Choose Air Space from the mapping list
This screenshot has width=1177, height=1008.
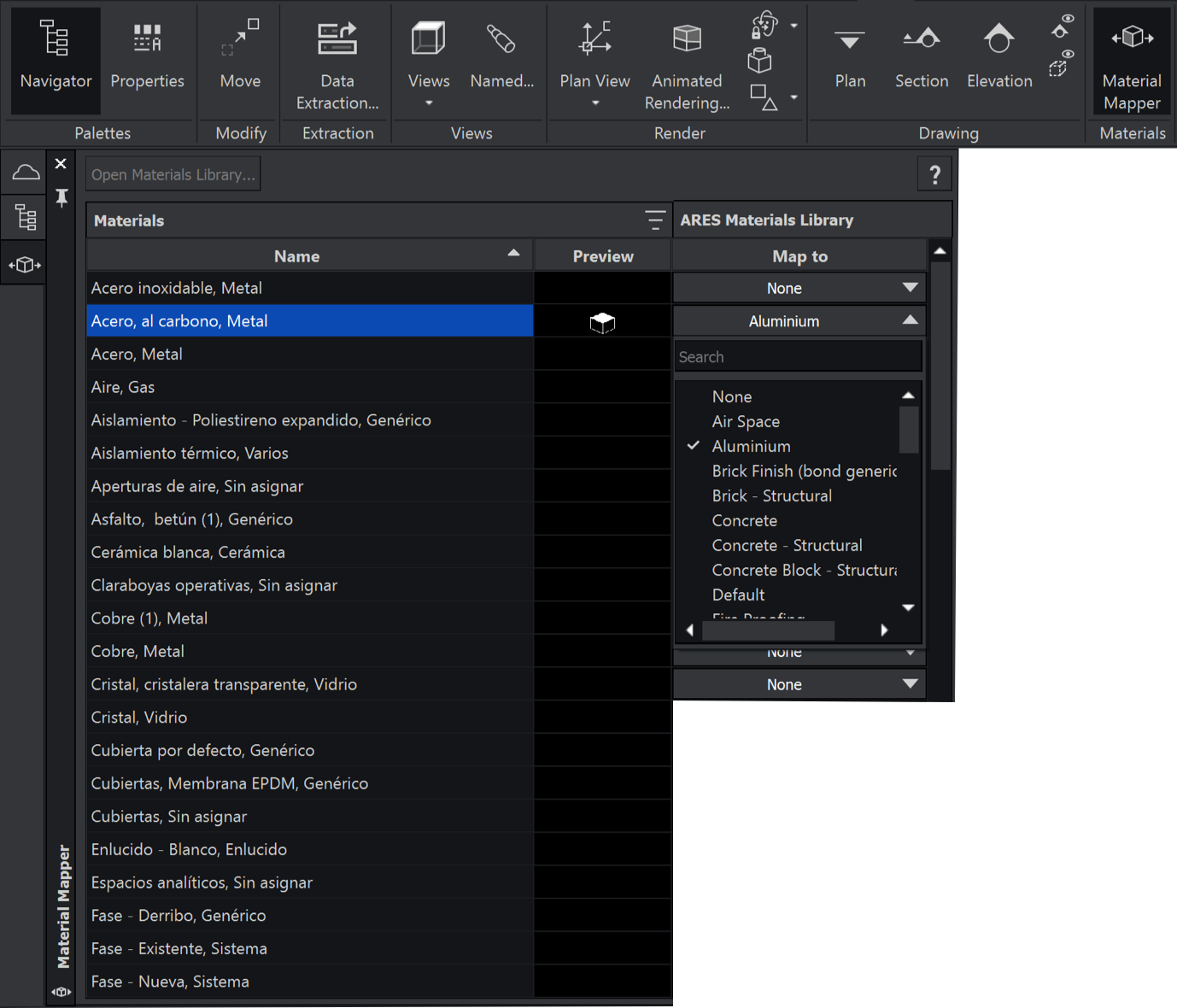click(746, 421)
